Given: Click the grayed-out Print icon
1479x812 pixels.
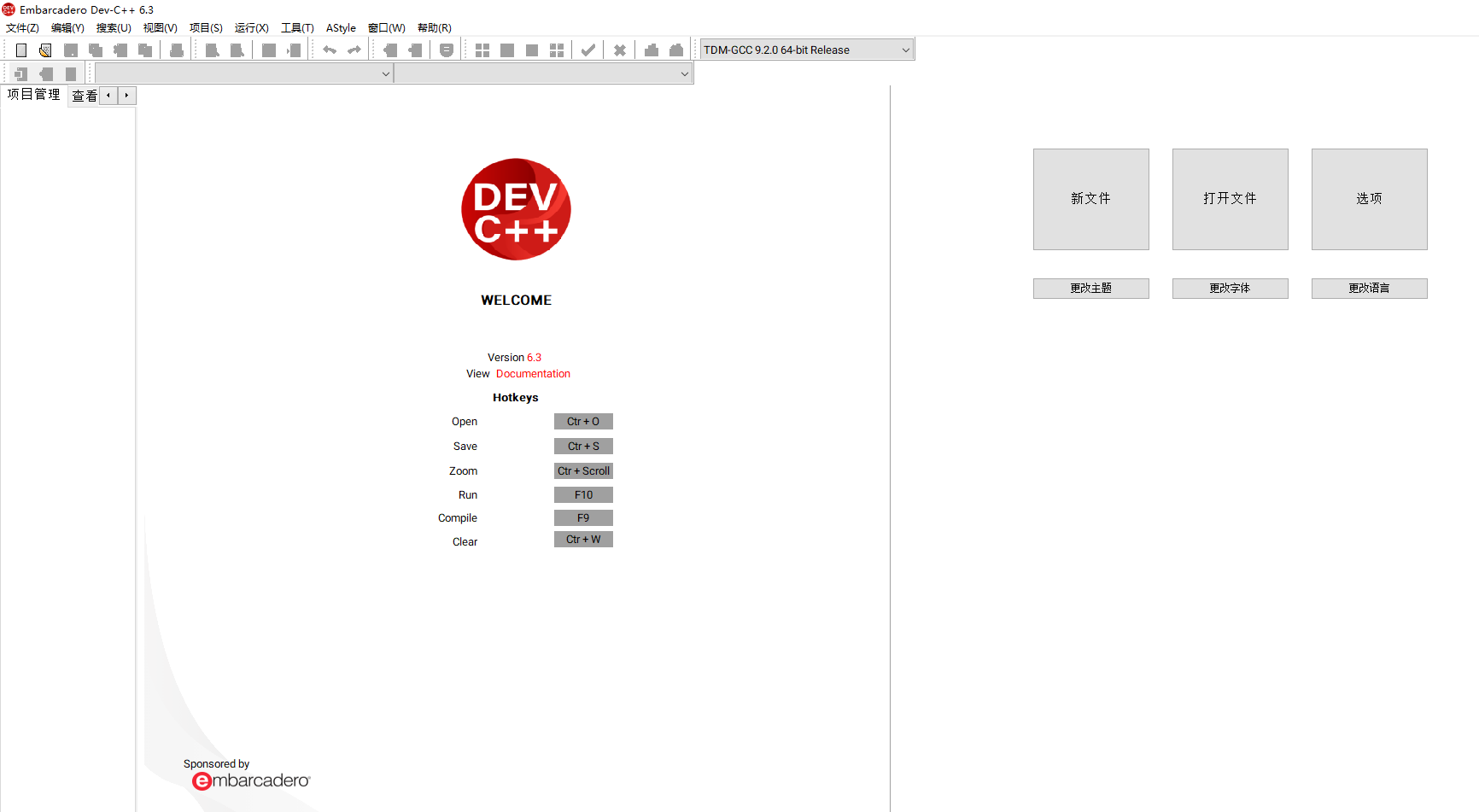Looking at the screenshot, I should click(x=177, y=50).
